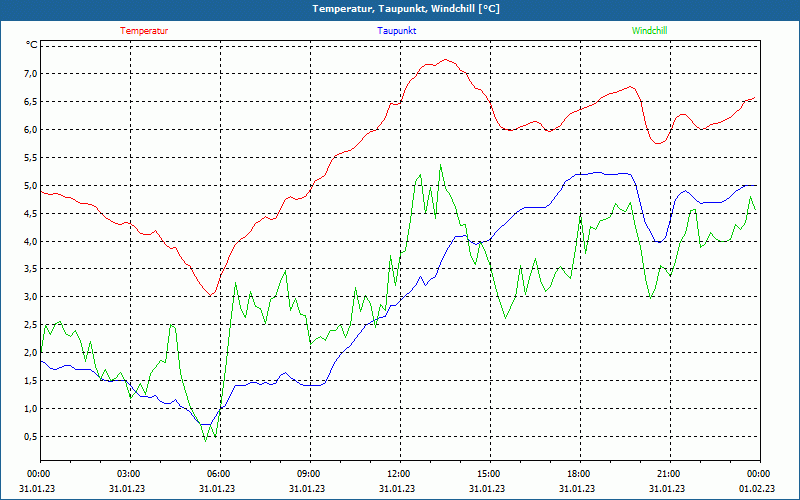Click the 2,0 y-axis value
Viewport: 800px width, 500px height.
pos(31,353)
